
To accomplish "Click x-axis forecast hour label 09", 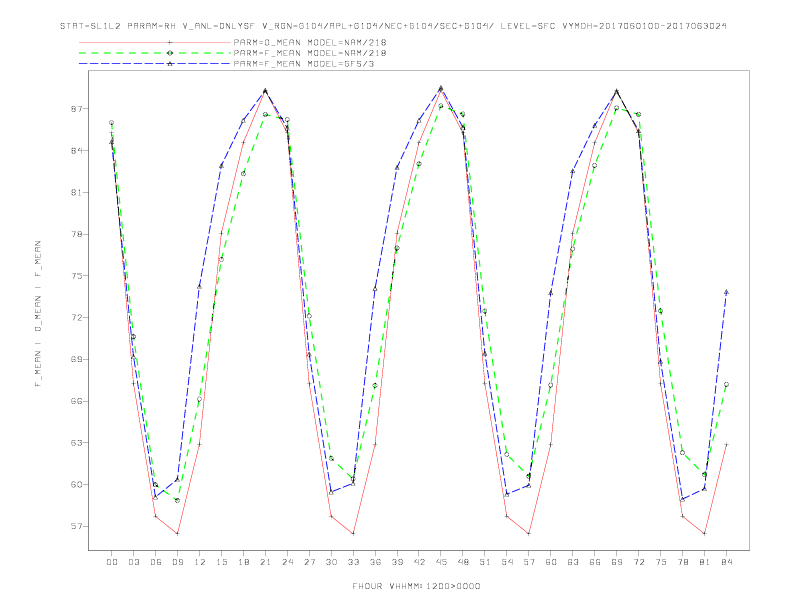I will 177,562.
